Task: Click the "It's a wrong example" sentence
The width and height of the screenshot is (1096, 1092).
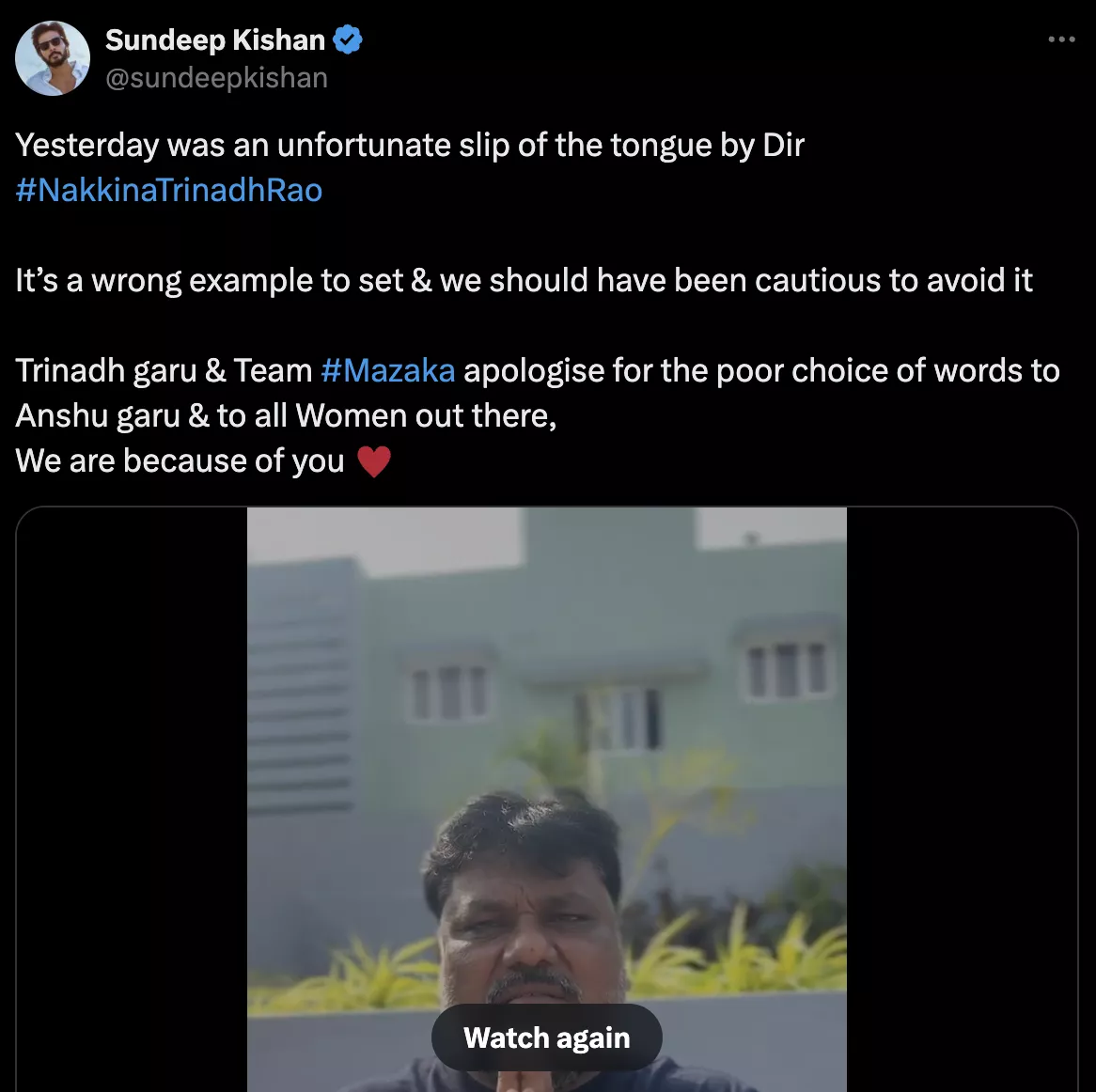Action: pyautogui.click(x=524, y=281)
